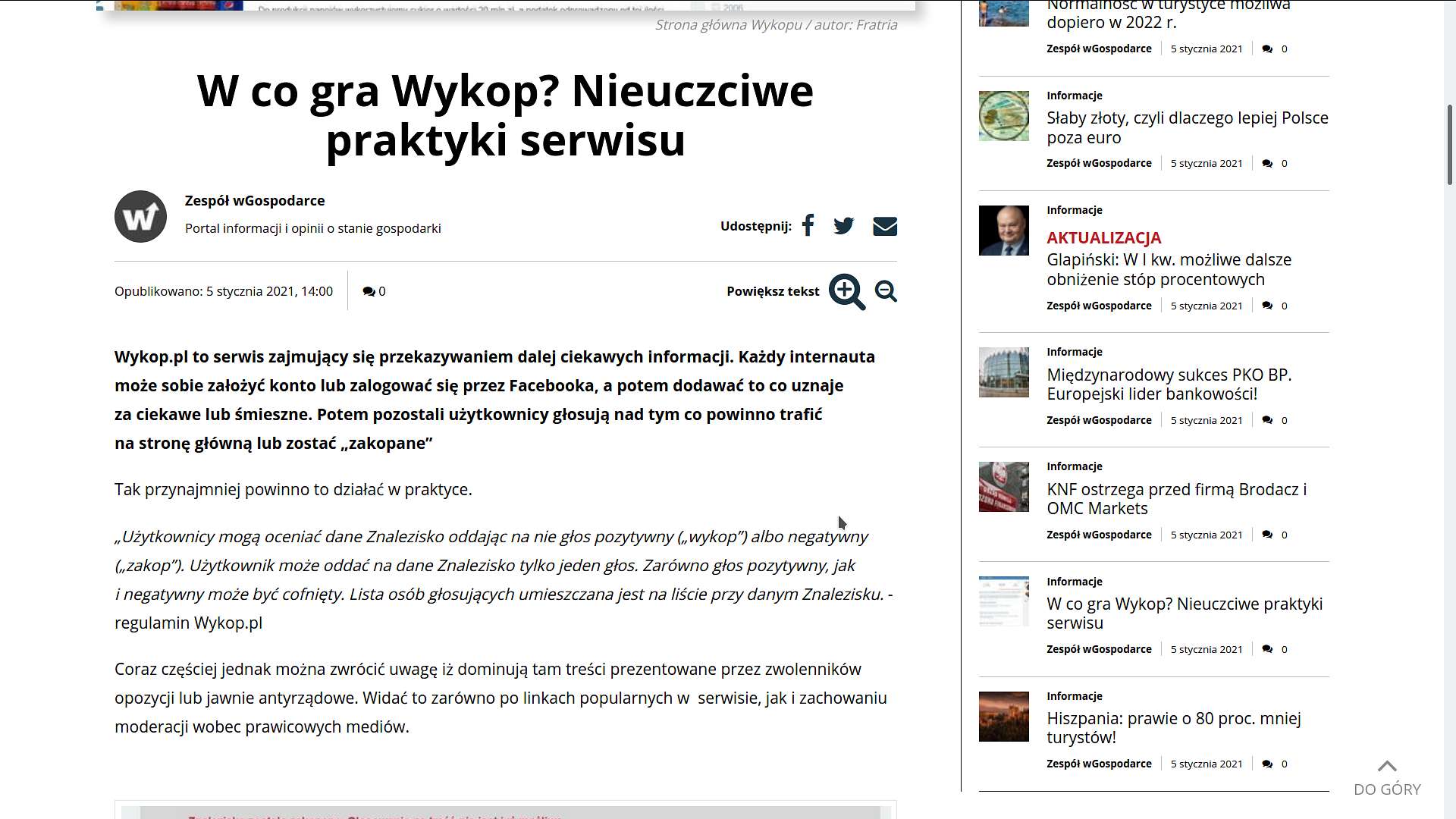Click the AKTUALIZACJA red label

click(1104, 238)
